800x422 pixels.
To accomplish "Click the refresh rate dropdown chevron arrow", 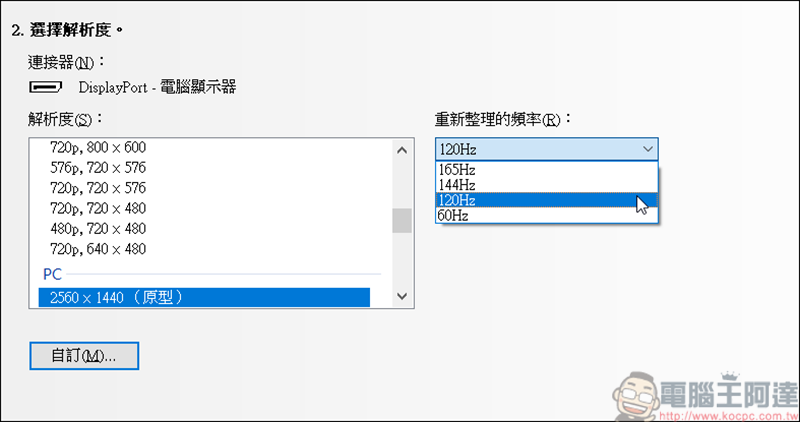I will click(647, 150).
